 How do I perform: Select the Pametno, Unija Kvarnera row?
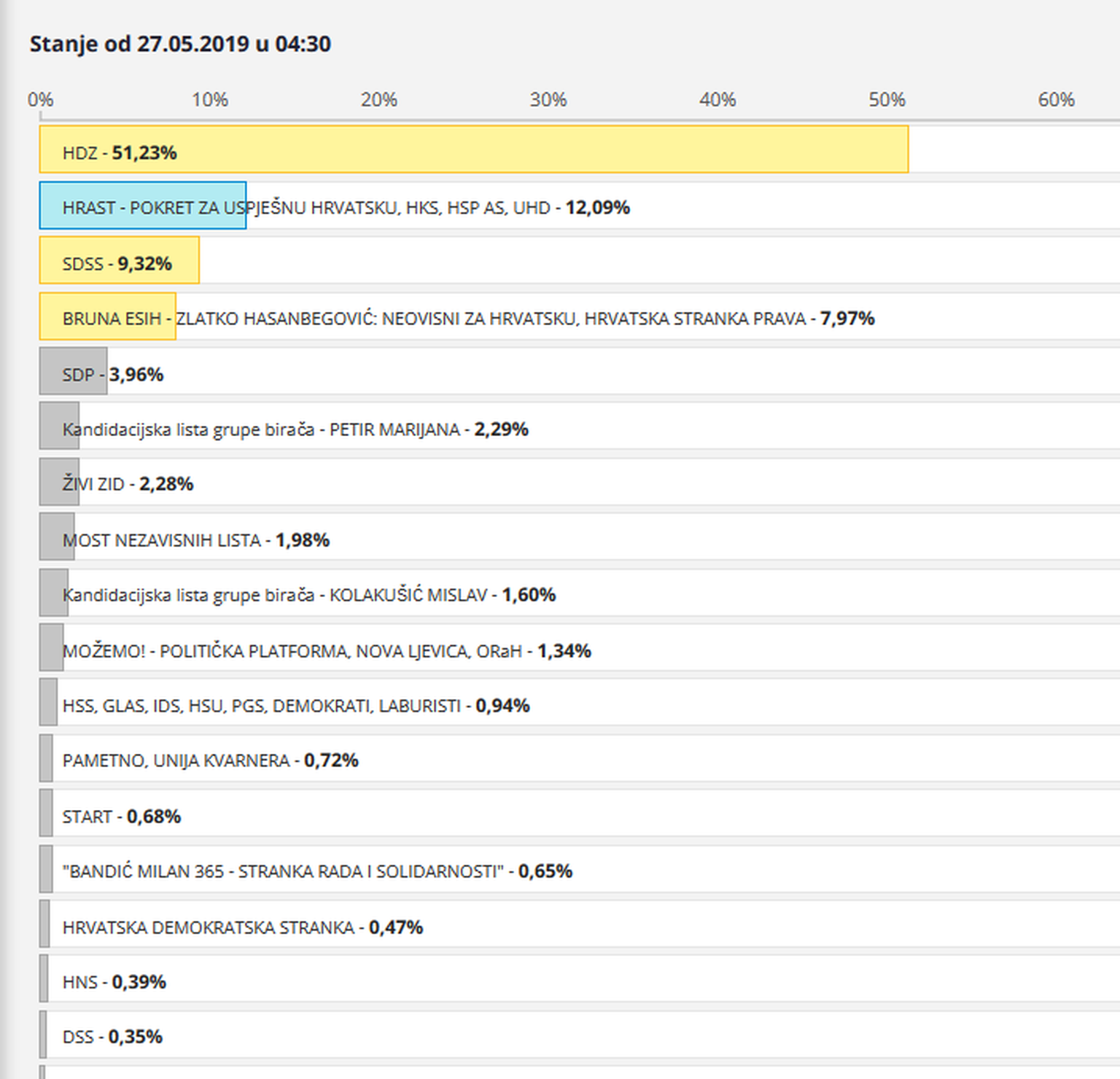210,760
